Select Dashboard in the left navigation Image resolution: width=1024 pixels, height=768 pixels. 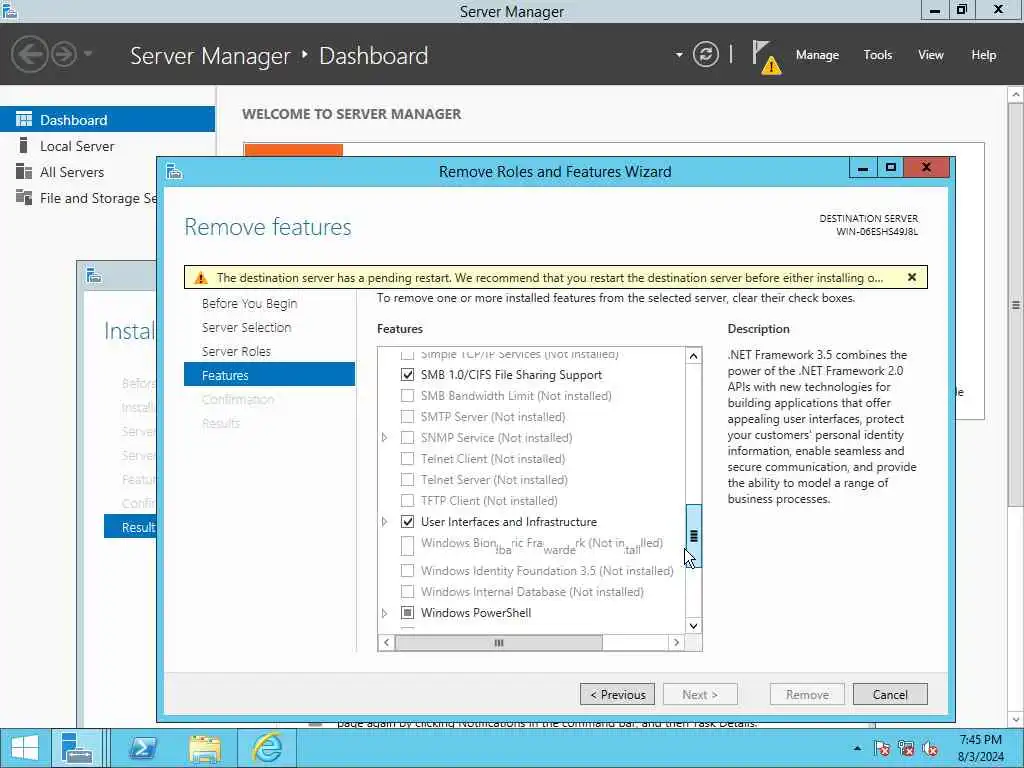point(107,120)
